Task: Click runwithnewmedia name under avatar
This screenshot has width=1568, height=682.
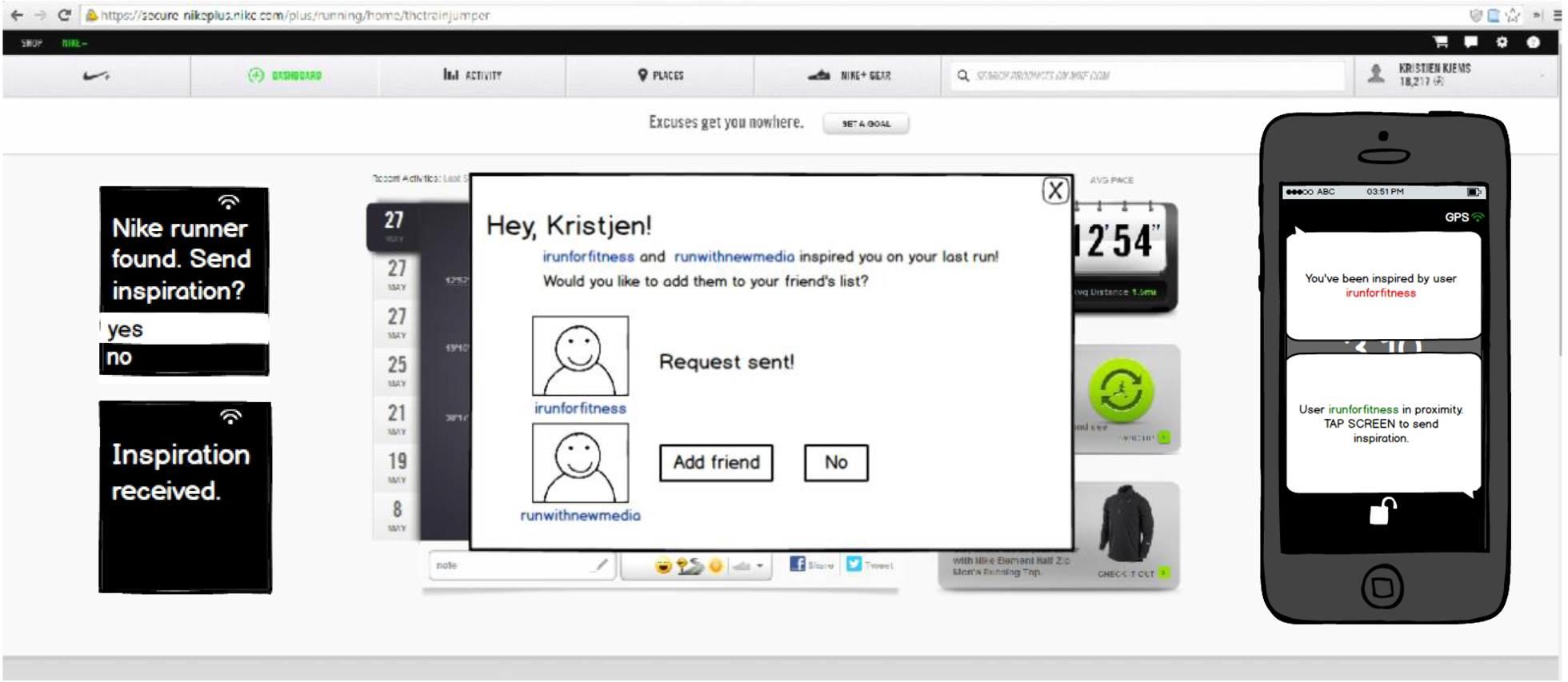Action: click(x=580, y=515)
